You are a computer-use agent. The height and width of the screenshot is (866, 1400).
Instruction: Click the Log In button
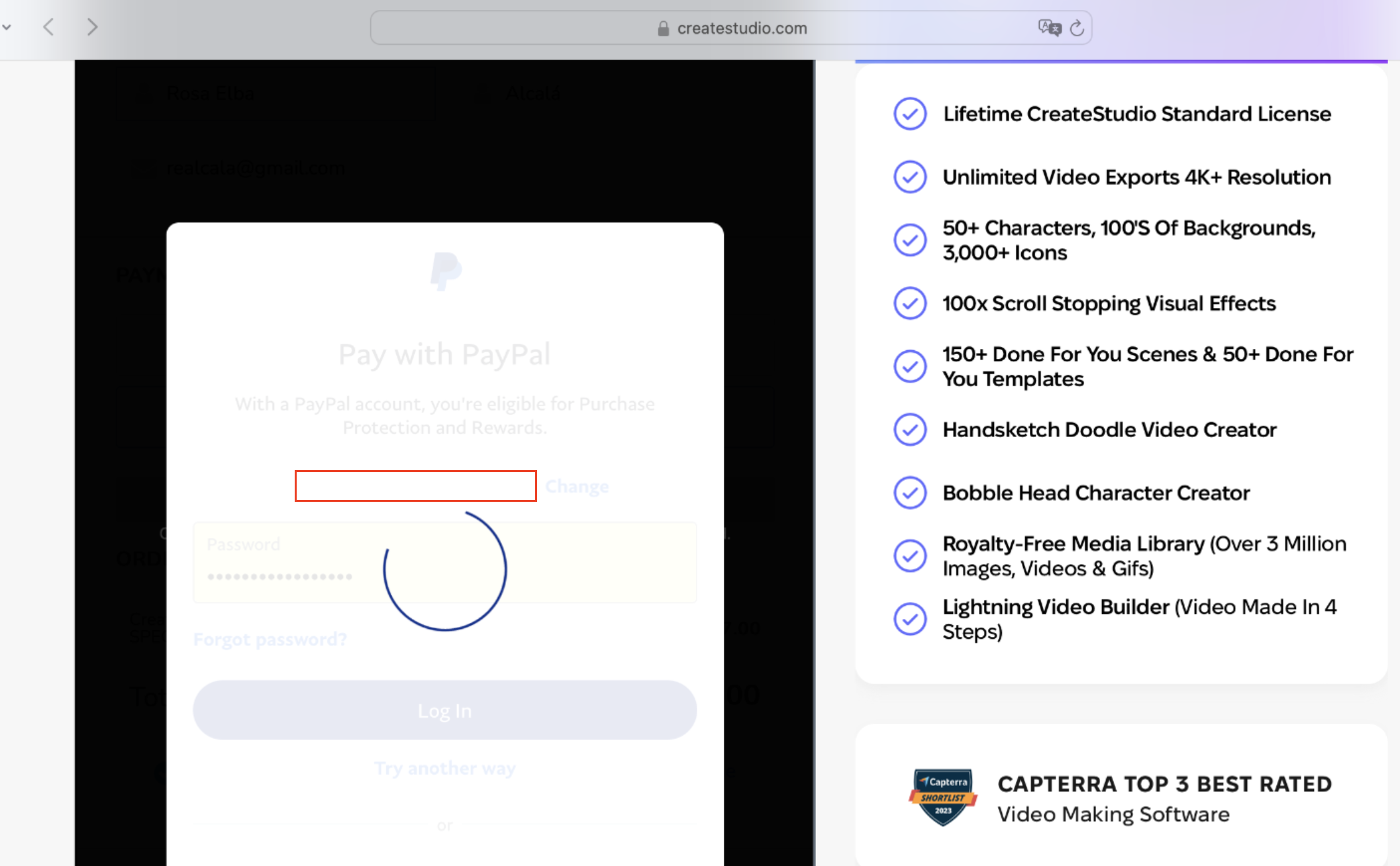tap(444, 710)
